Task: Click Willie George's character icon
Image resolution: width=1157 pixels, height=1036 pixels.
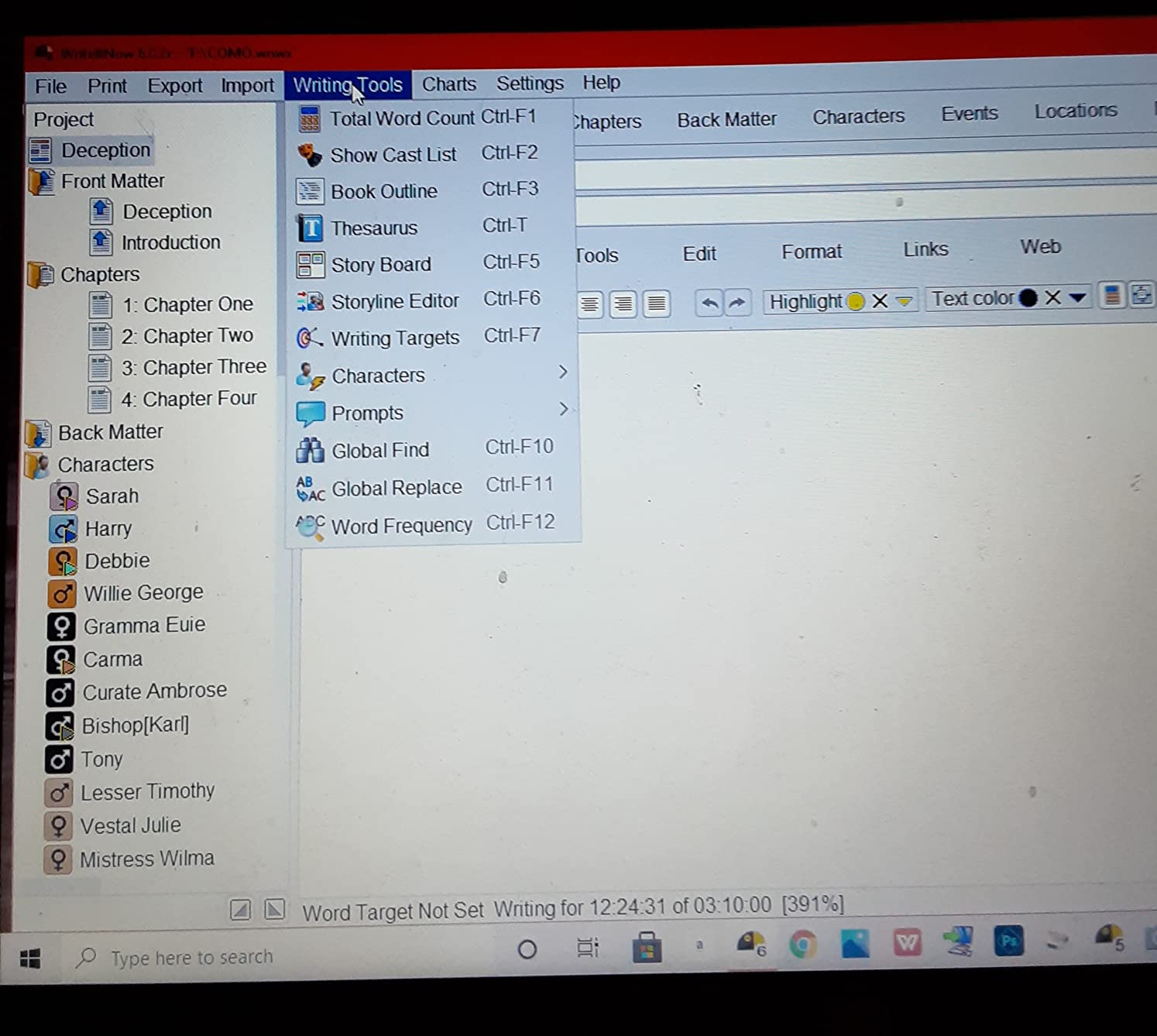Action: coord(61,594)
